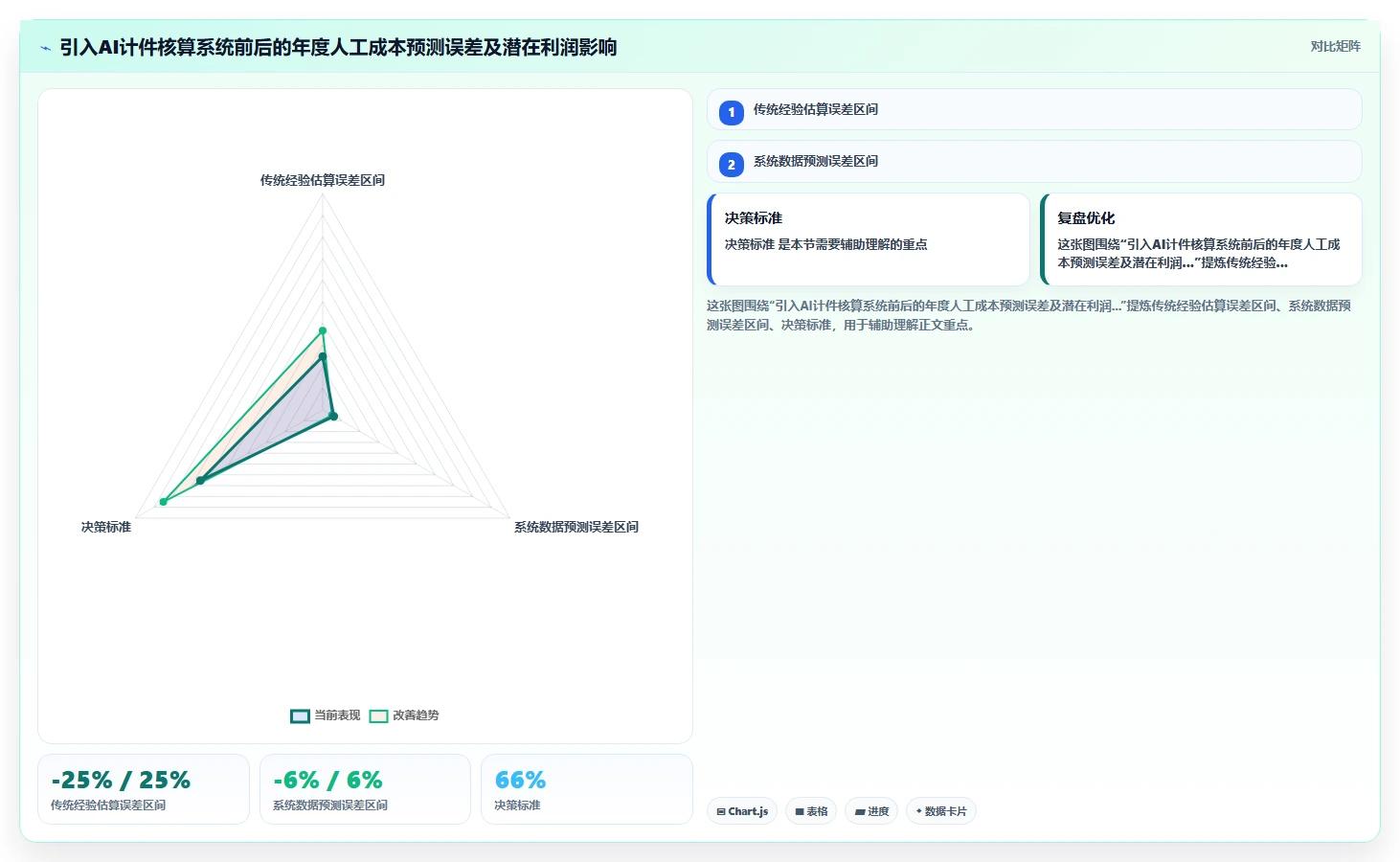Click the 表格 tag chip

[x=811, y=811]
